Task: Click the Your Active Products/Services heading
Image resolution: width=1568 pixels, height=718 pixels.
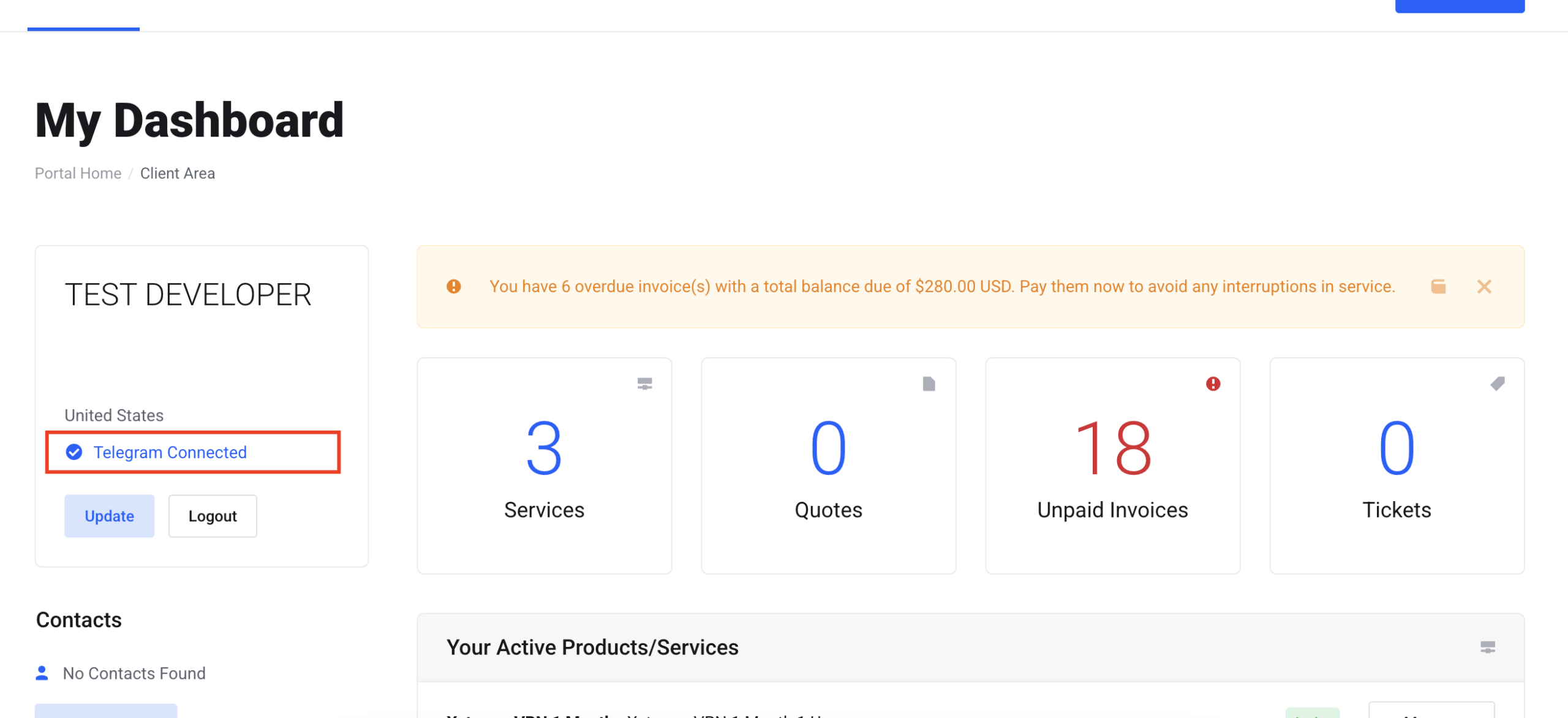Action: [x=592, y=647]
